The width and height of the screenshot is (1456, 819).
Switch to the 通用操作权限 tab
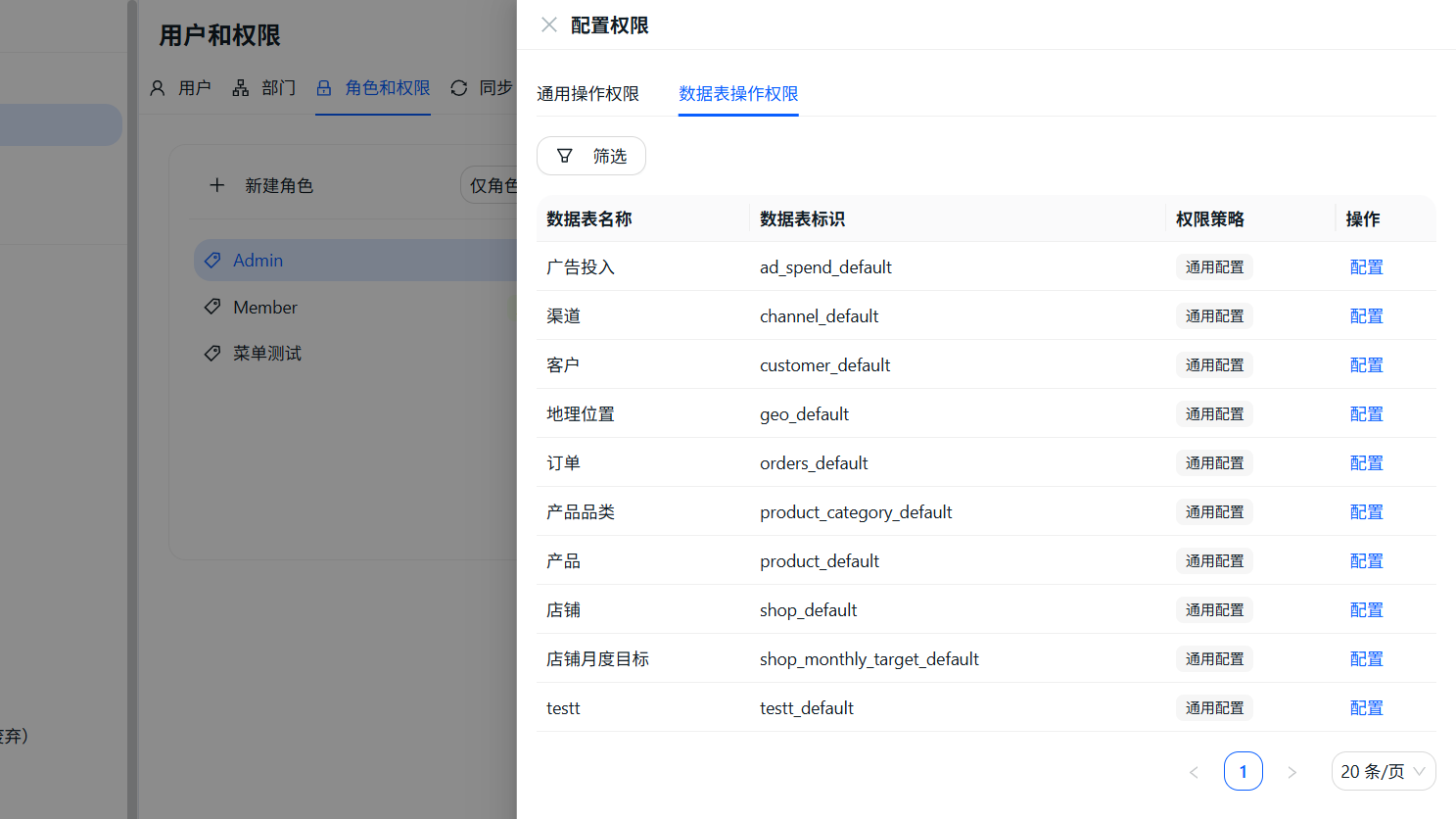(587, 94)
